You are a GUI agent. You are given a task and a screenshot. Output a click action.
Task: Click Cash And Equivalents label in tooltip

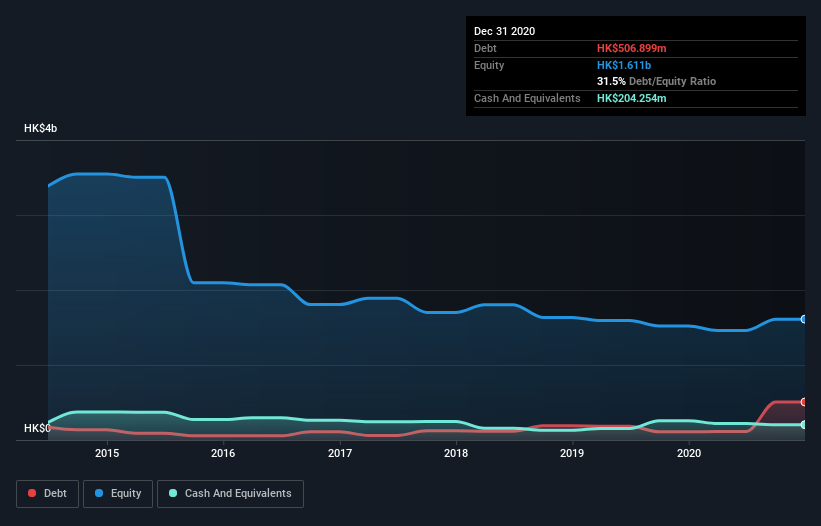(527, 98)
